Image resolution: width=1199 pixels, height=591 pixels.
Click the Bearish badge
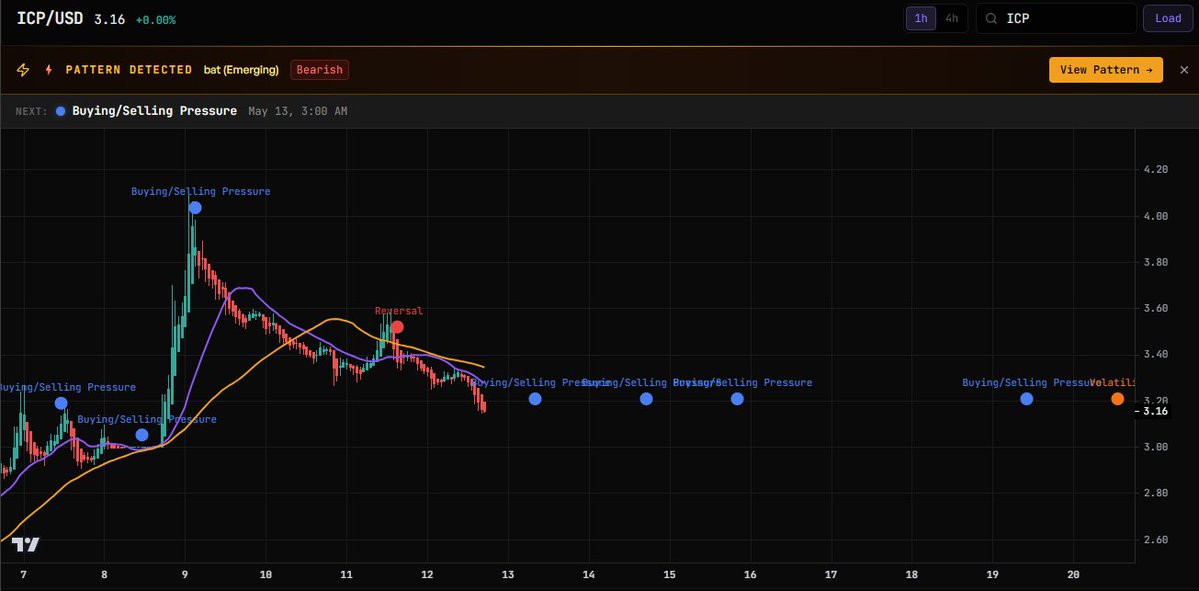320,70
